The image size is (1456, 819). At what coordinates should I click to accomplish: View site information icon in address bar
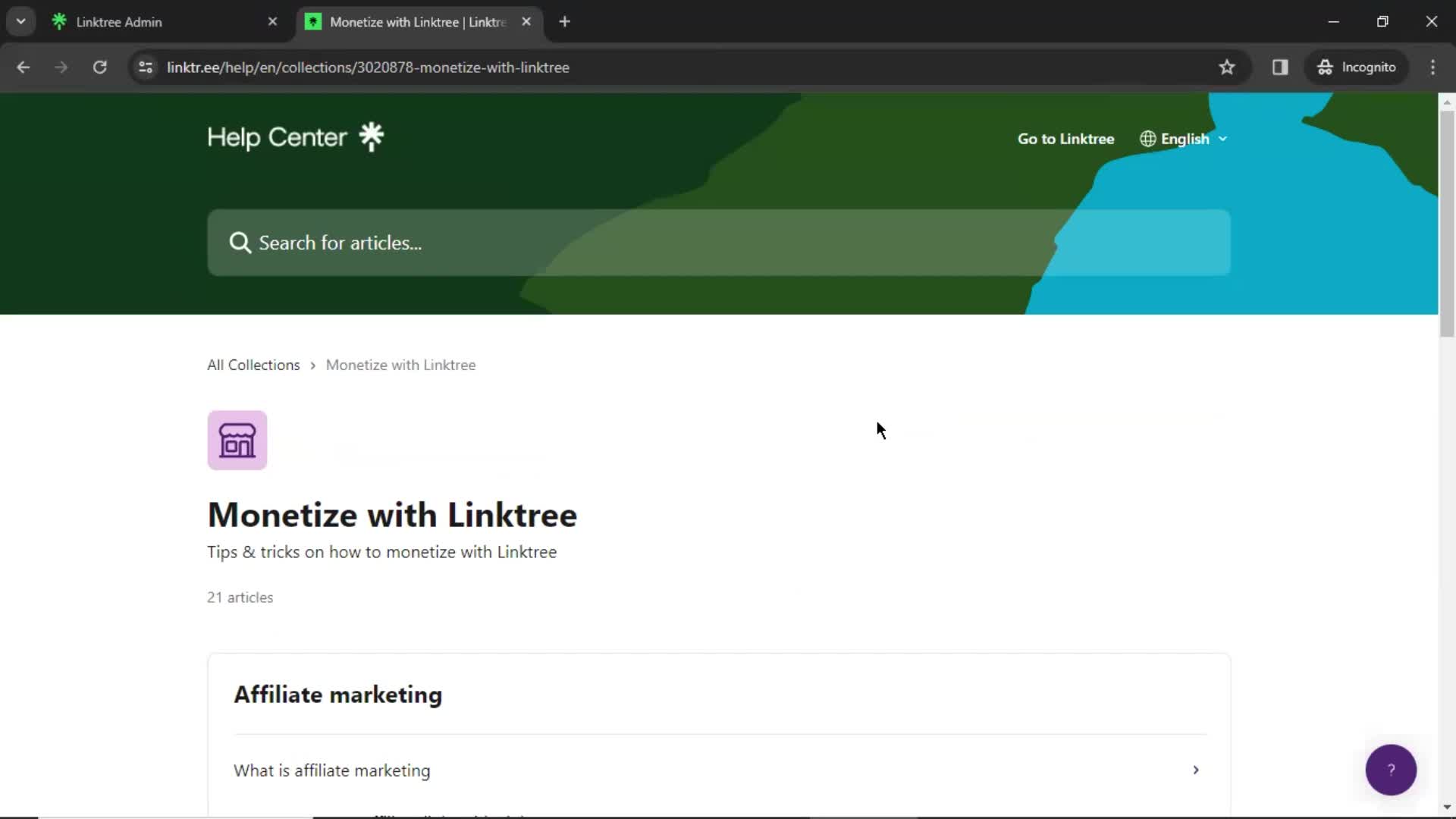tap(146, 67)
